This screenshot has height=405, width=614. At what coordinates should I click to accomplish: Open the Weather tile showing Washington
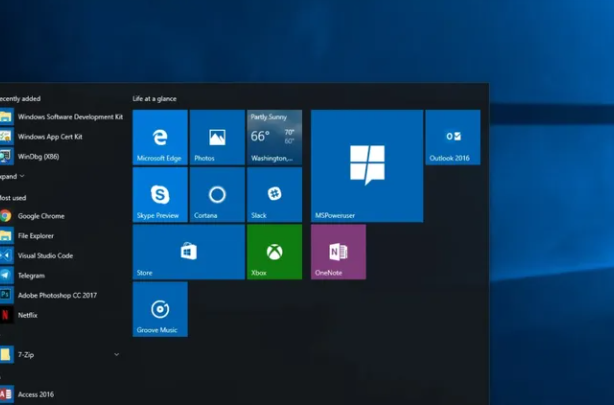point(274,137)
